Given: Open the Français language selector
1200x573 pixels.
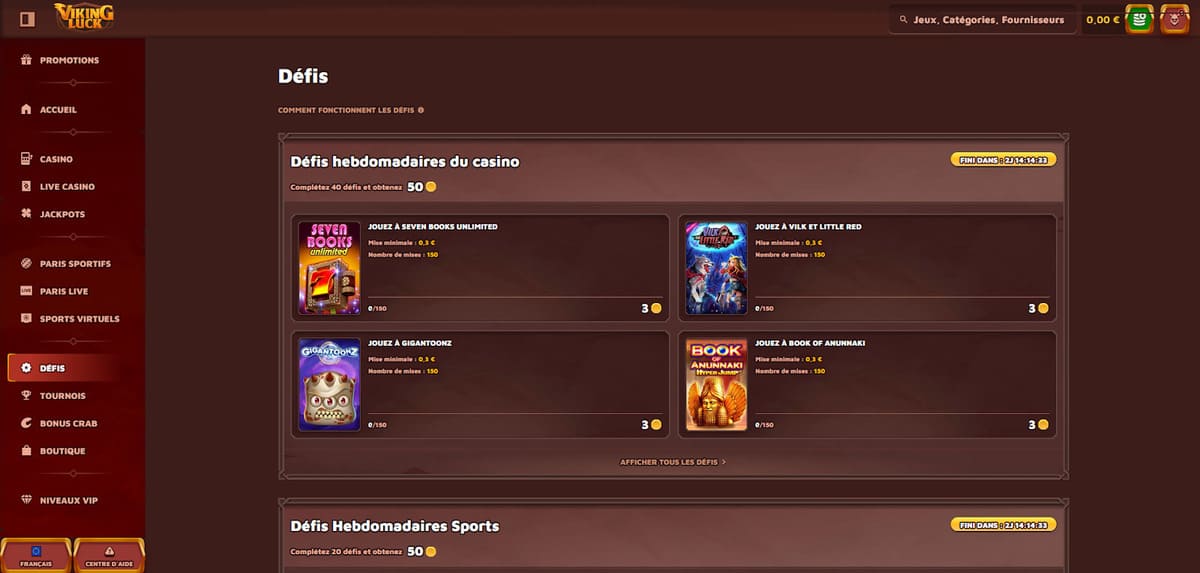Looking at the screenshot, I should click(36, 556).
